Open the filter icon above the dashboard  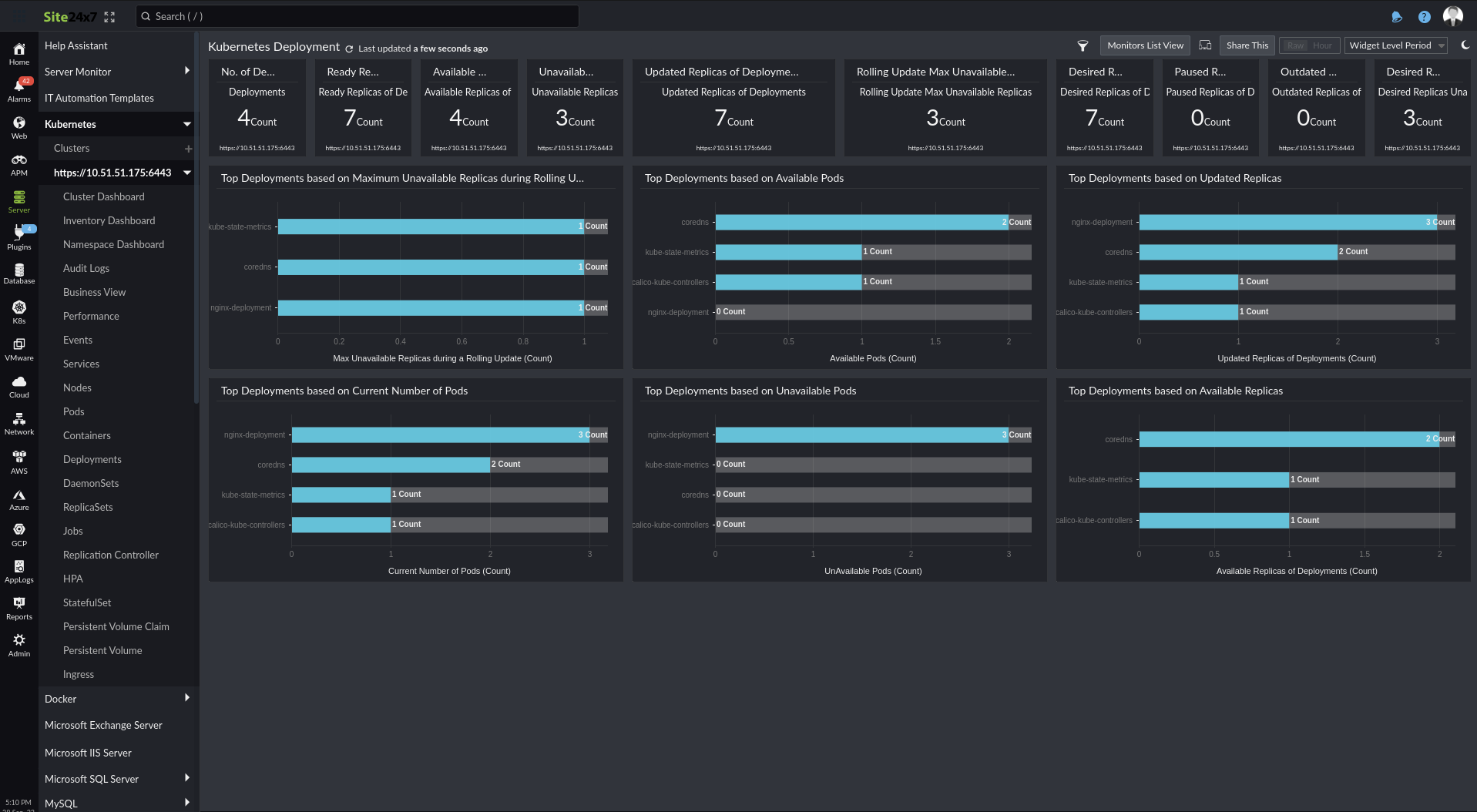click(x=1083, y=45)
